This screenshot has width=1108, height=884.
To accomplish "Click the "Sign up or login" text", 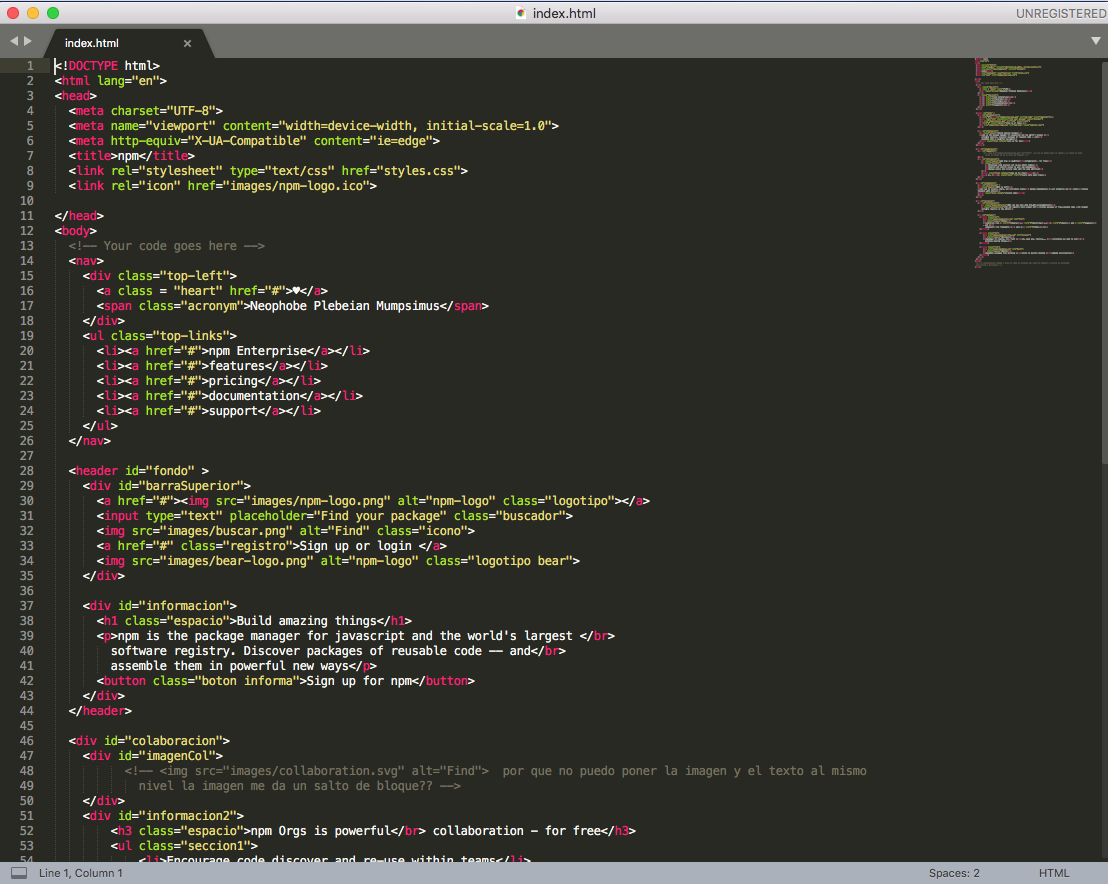I will point(355,546).
